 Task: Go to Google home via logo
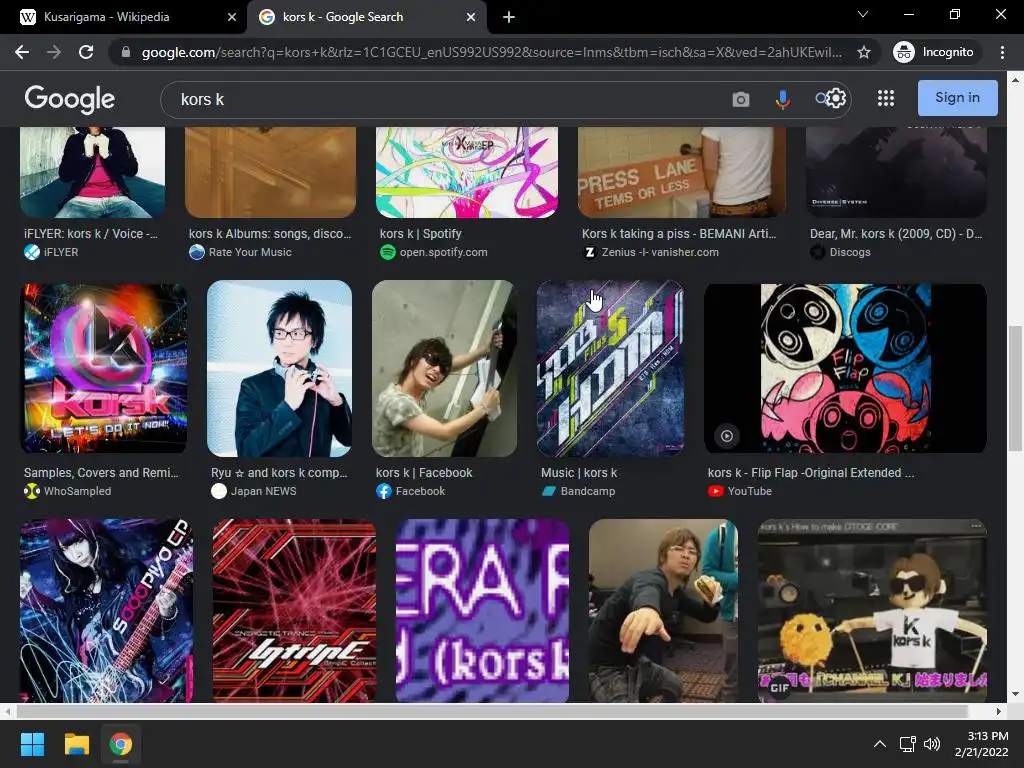pyautogui.click(x=69, y=99)
